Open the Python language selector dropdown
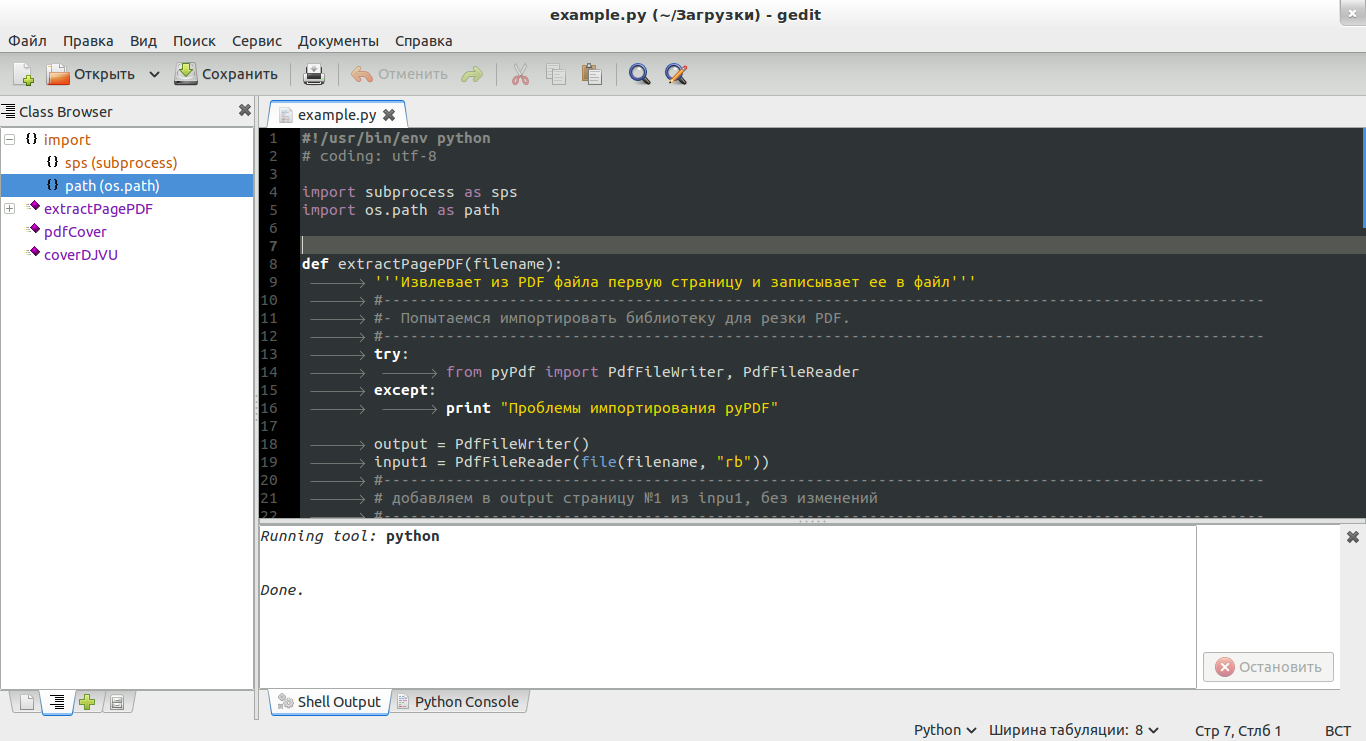This screenshot has width=1366, height=741. [945, 730]
